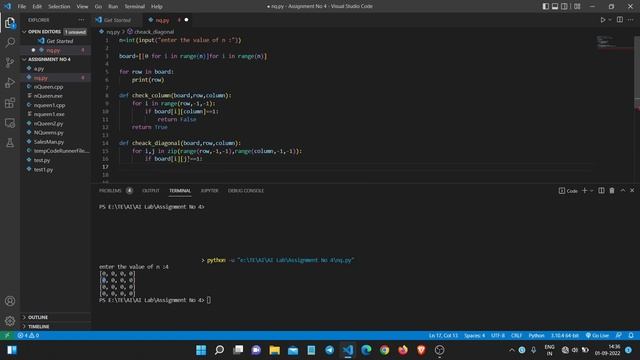Change end of line sequence CRLF

tap(516, 336)
